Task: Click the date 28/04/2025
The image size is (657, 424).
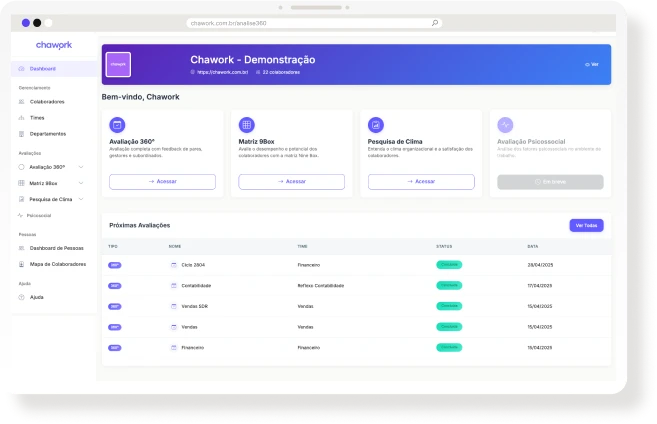Action: coord(540,265)
